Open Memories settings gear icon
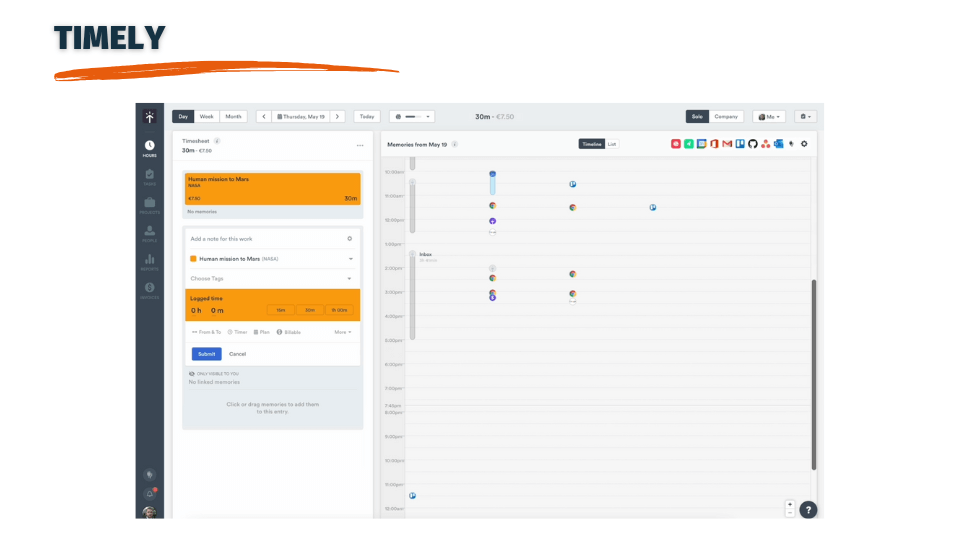The width and height of the screenshot is (960, 540). 804,144
